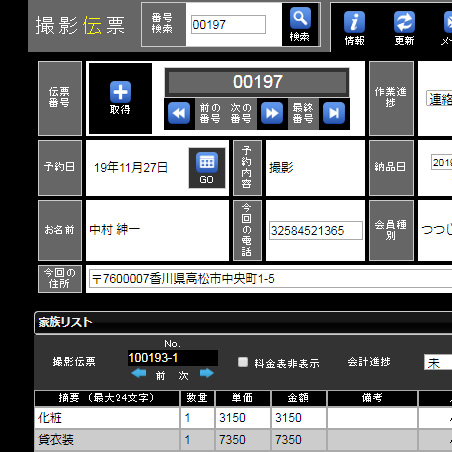Image resolution: width=452 pixels, height=452 pixels.
Task: Click the 検索 magnifier search icon
Action: 300,19
